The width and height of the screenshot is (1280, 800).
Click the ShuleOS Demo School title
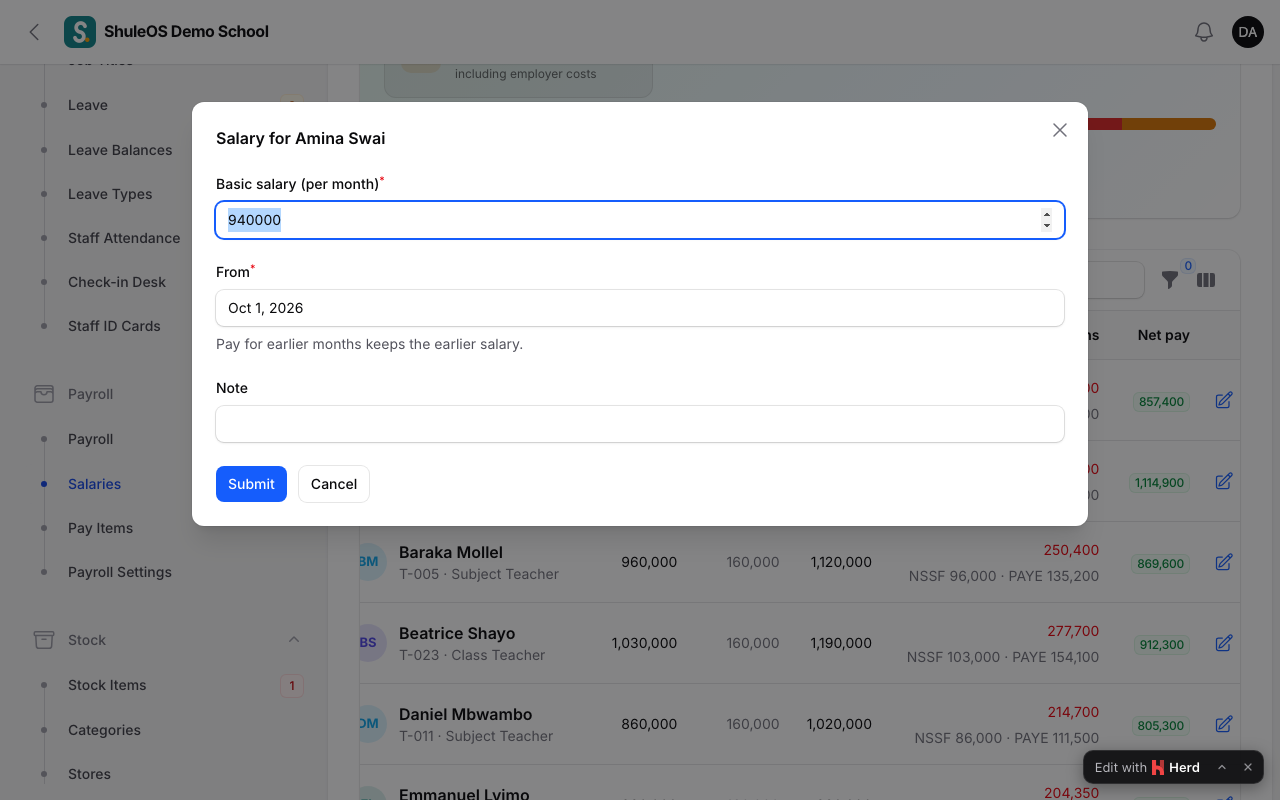coord(186,32)
